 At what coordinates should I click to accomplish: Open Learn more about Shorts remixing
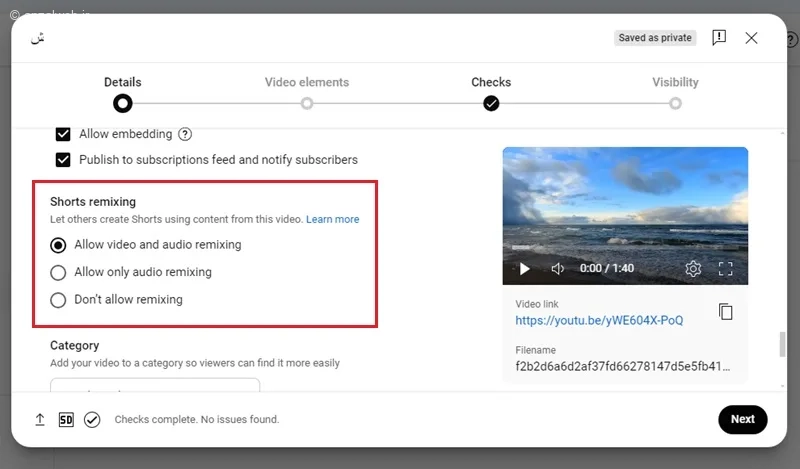tap(333, 219)
